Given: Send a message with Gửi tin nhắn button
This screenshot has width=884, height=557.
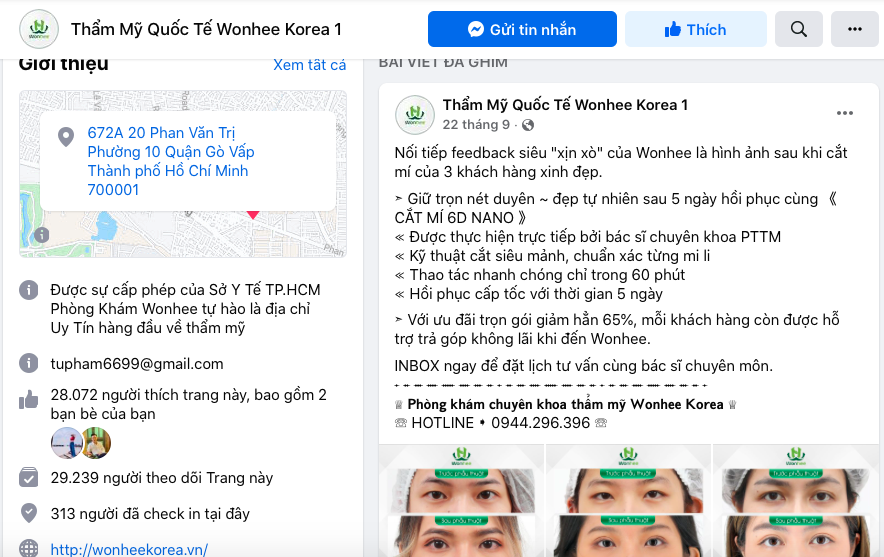Looking at the screenshot, I should tap(522, 29).
